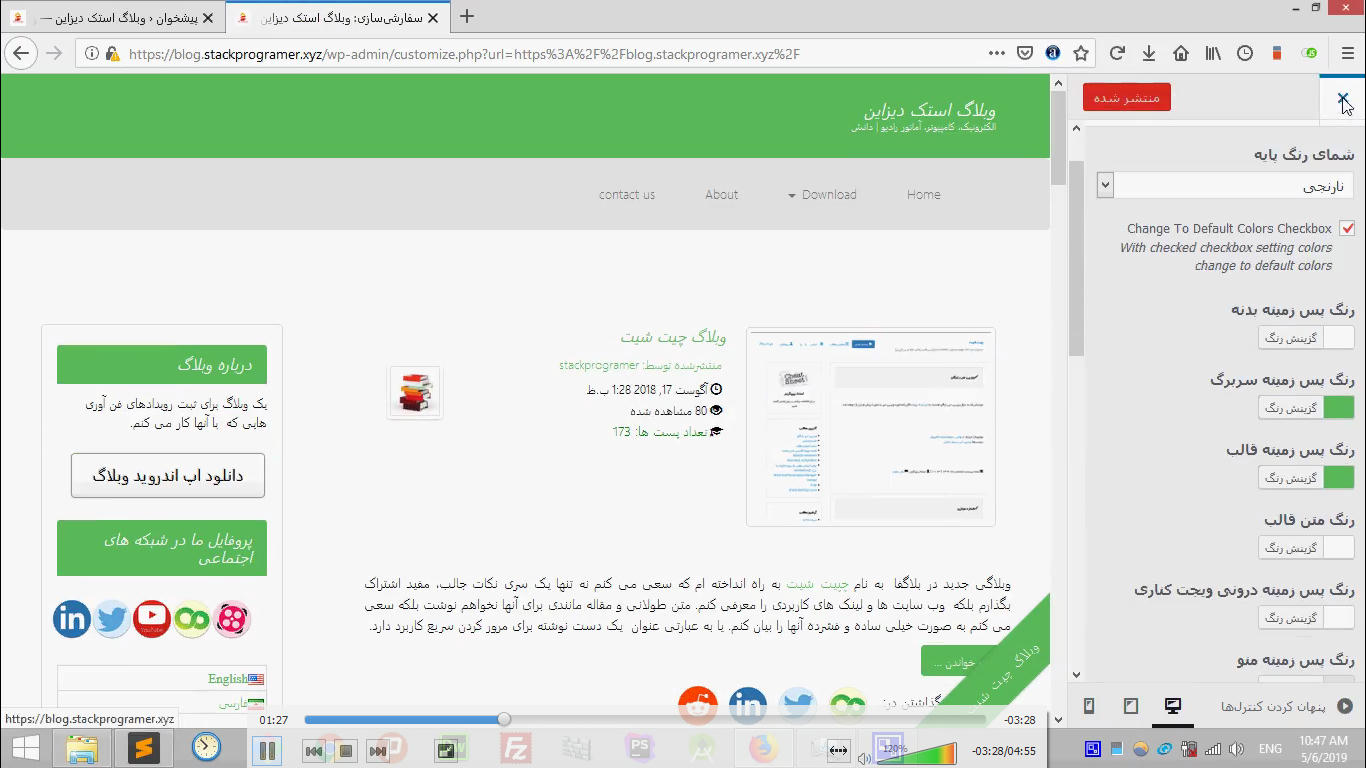Open the Twitter profile icon in sidebar
1366x768 pixels.
pyautogui.click(x=112, y=619)
